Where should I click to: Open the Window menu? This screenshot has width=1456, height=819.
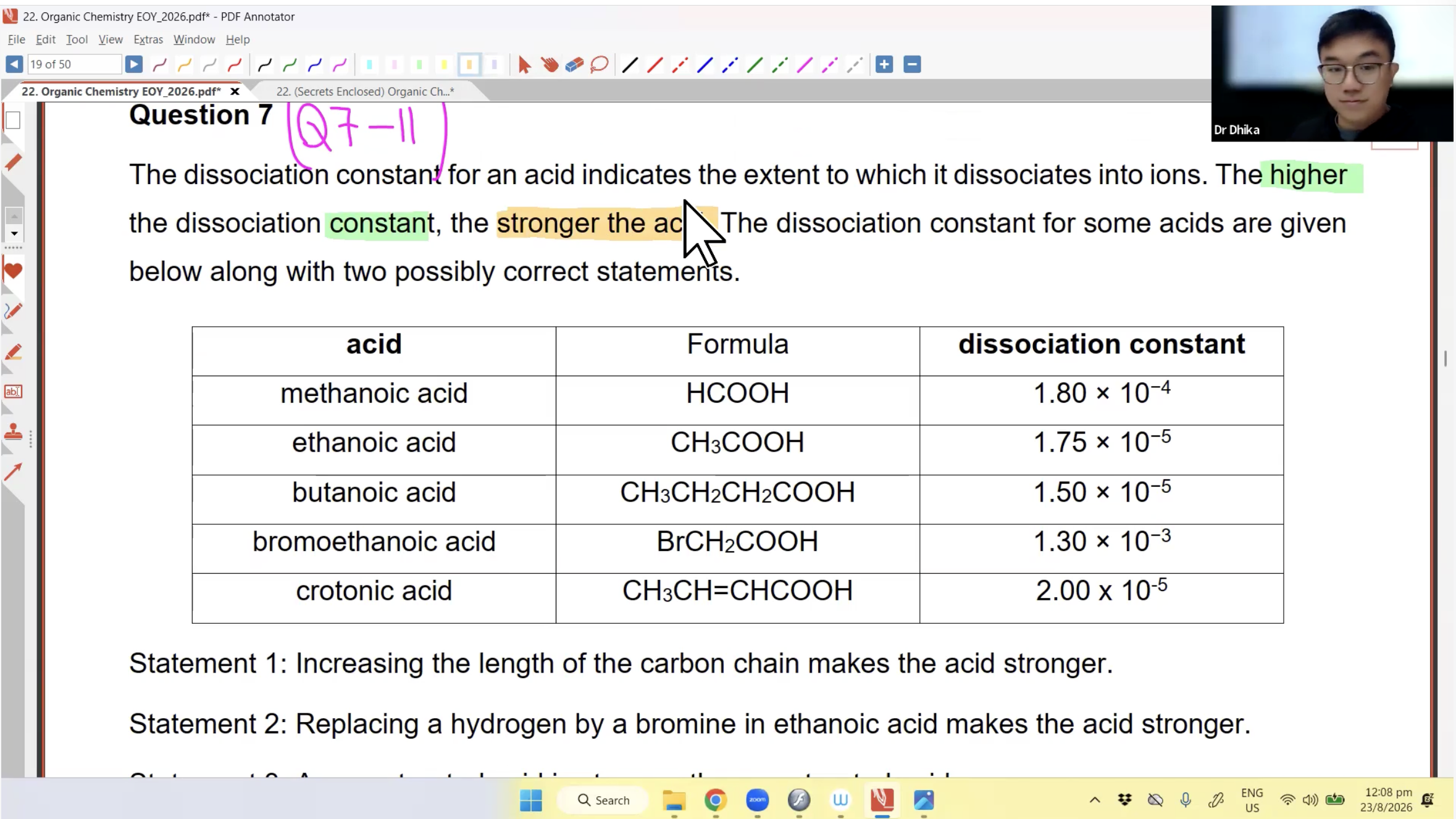pyautogui.click(x=194, y=40)
